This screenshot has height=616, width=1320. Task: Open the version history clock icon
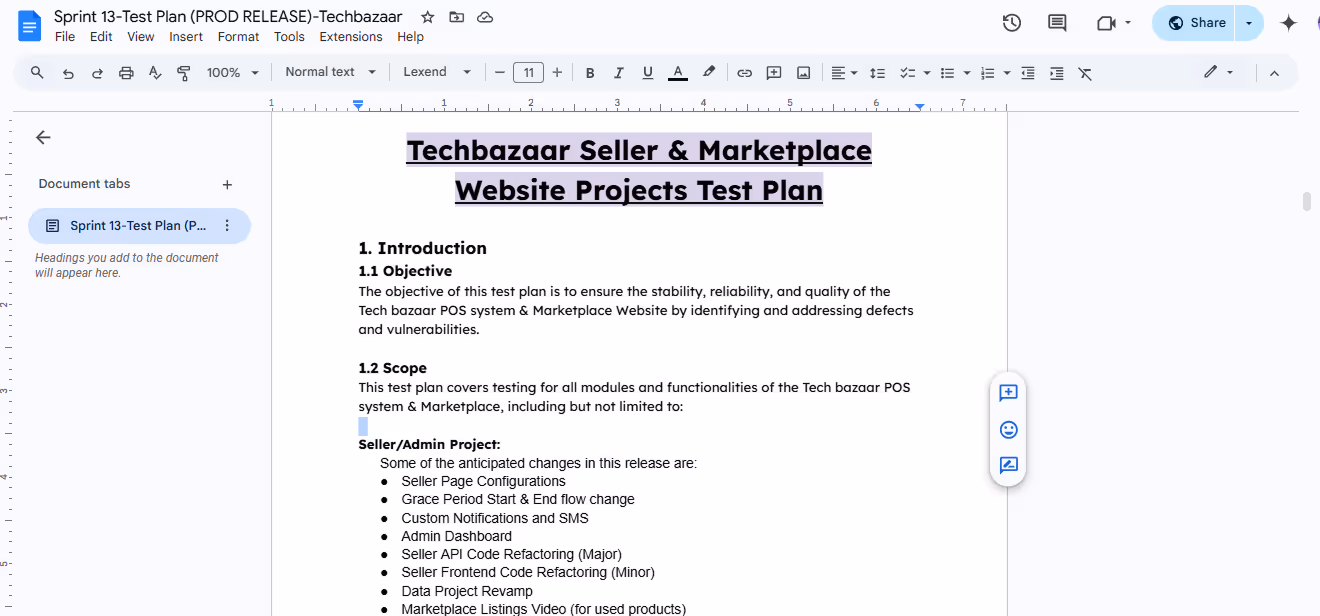(x=1012, y=23)
